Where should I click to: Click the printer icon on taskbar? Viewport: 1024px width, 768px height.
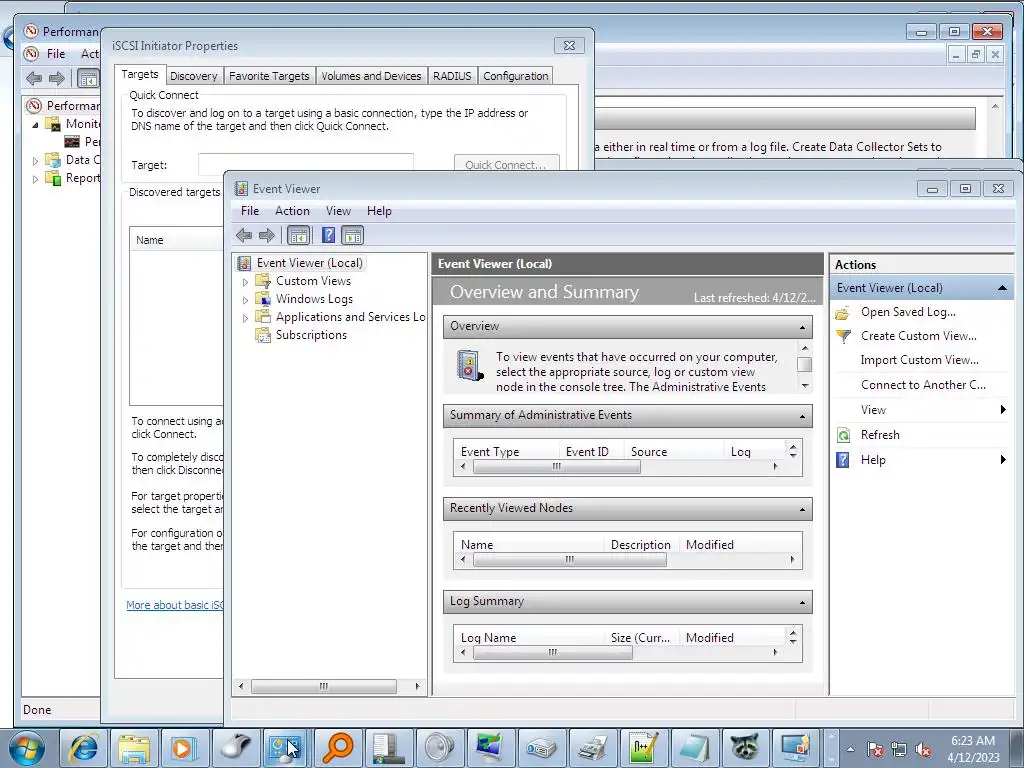[x=592, y=748]
